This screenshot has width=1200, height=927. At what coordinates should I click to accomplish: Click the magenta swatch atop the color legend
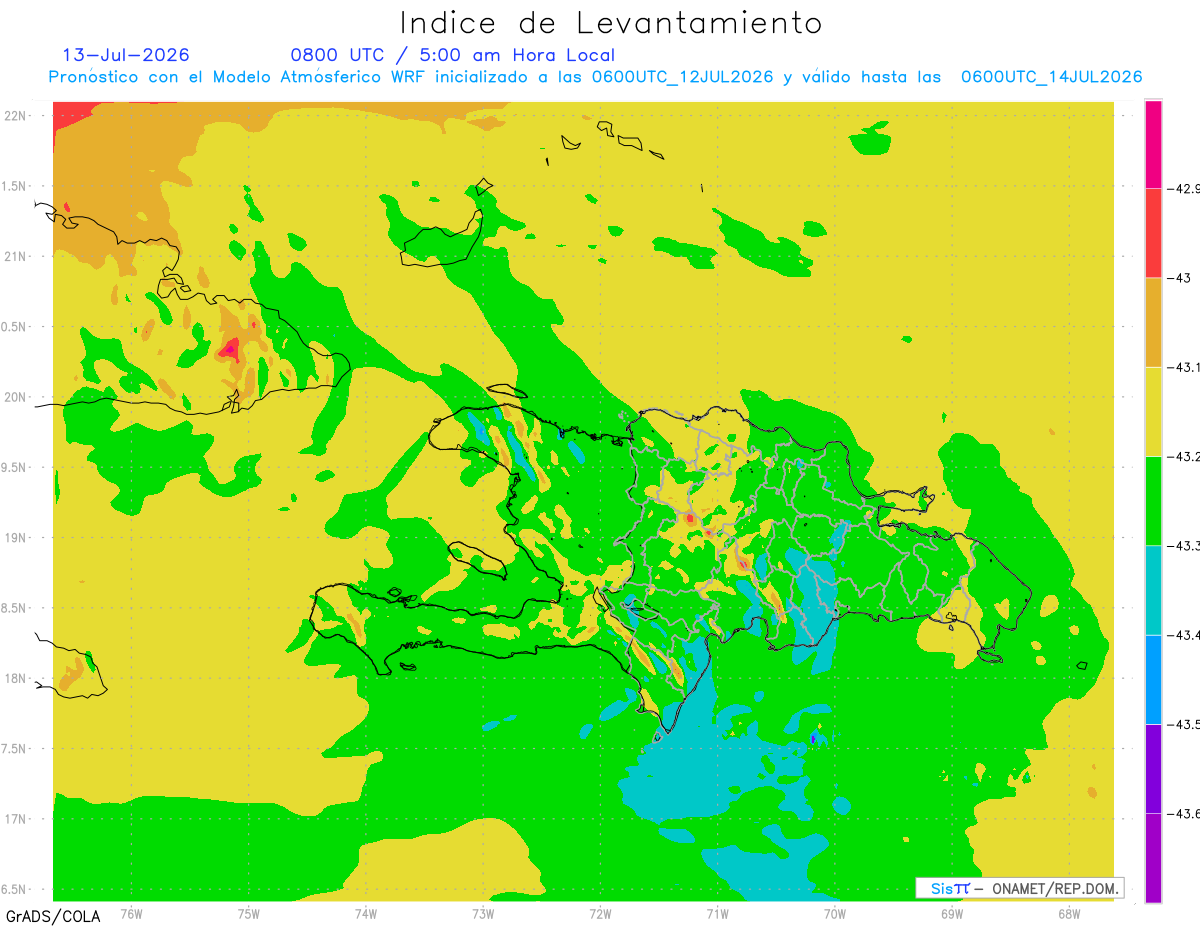(x=1153, y=143)
